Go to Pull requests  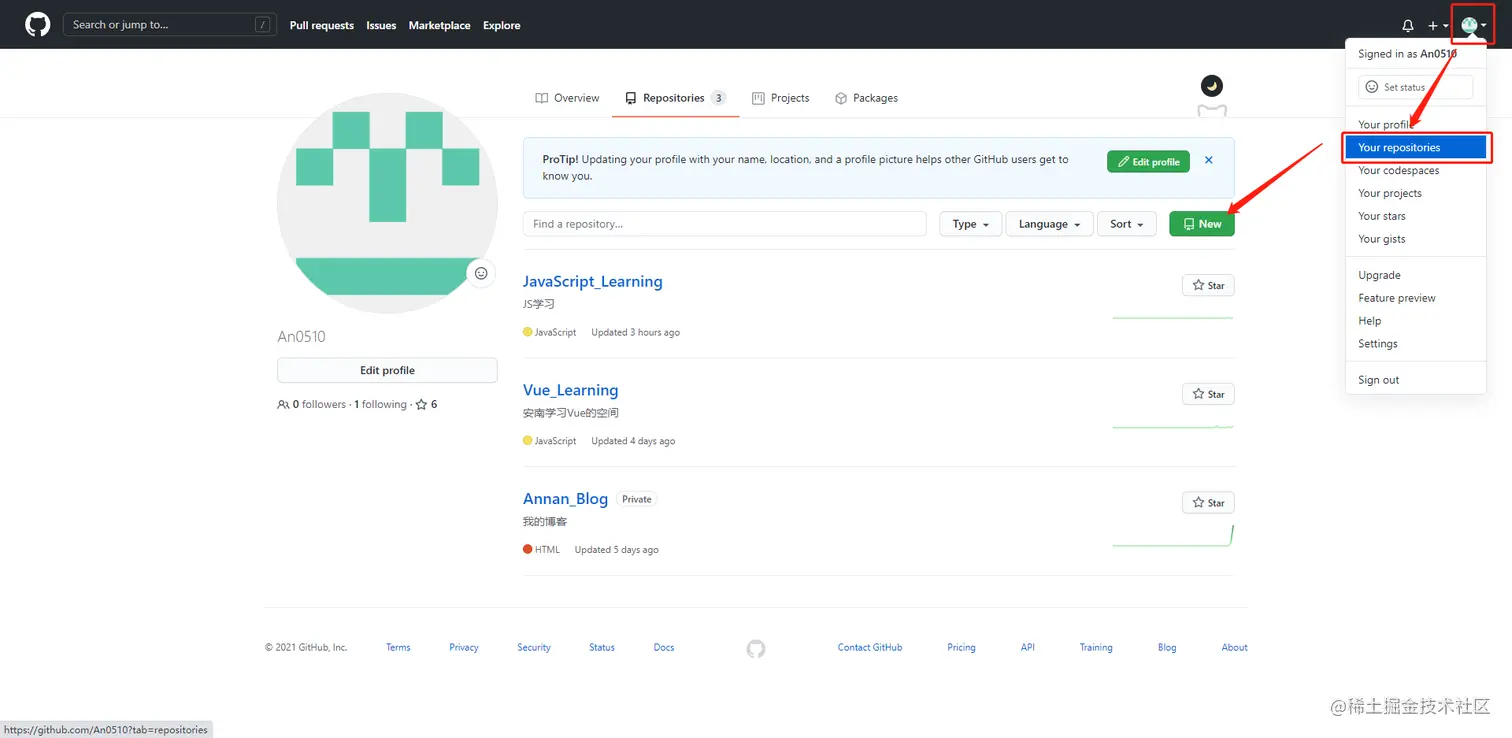(322, 26)
